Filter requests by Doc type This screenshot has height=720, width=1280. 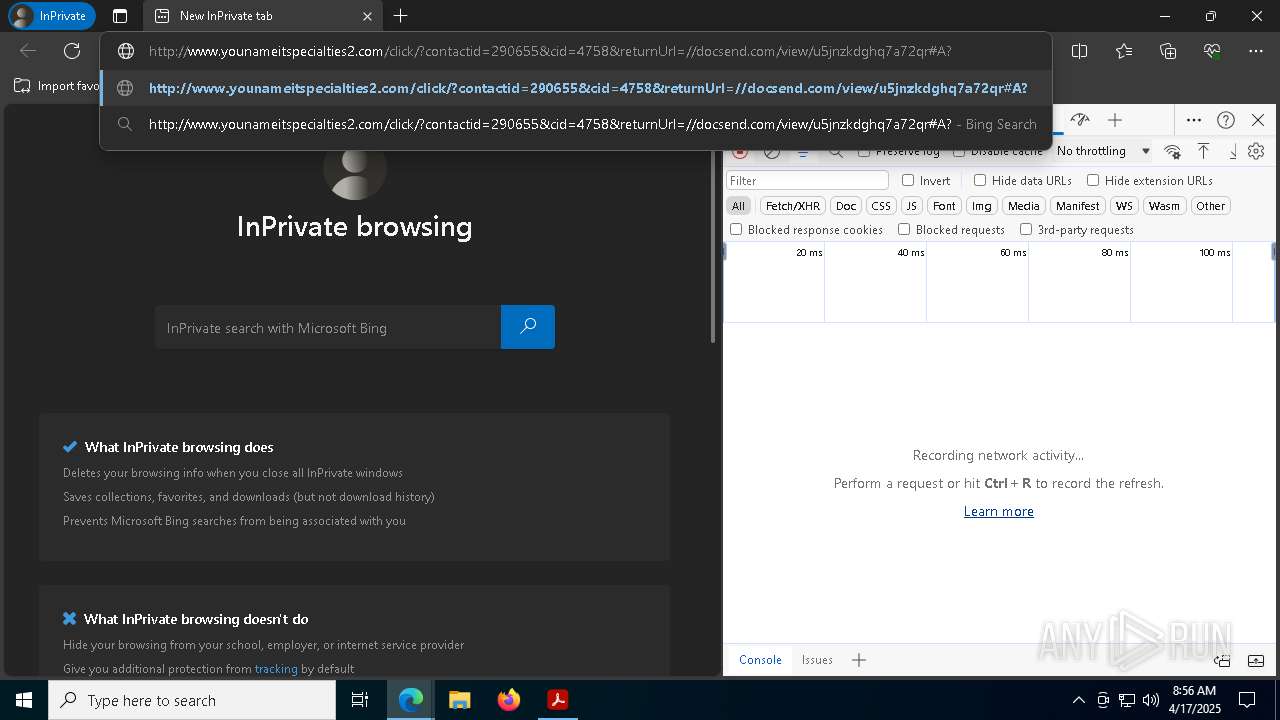coord(846,206)
